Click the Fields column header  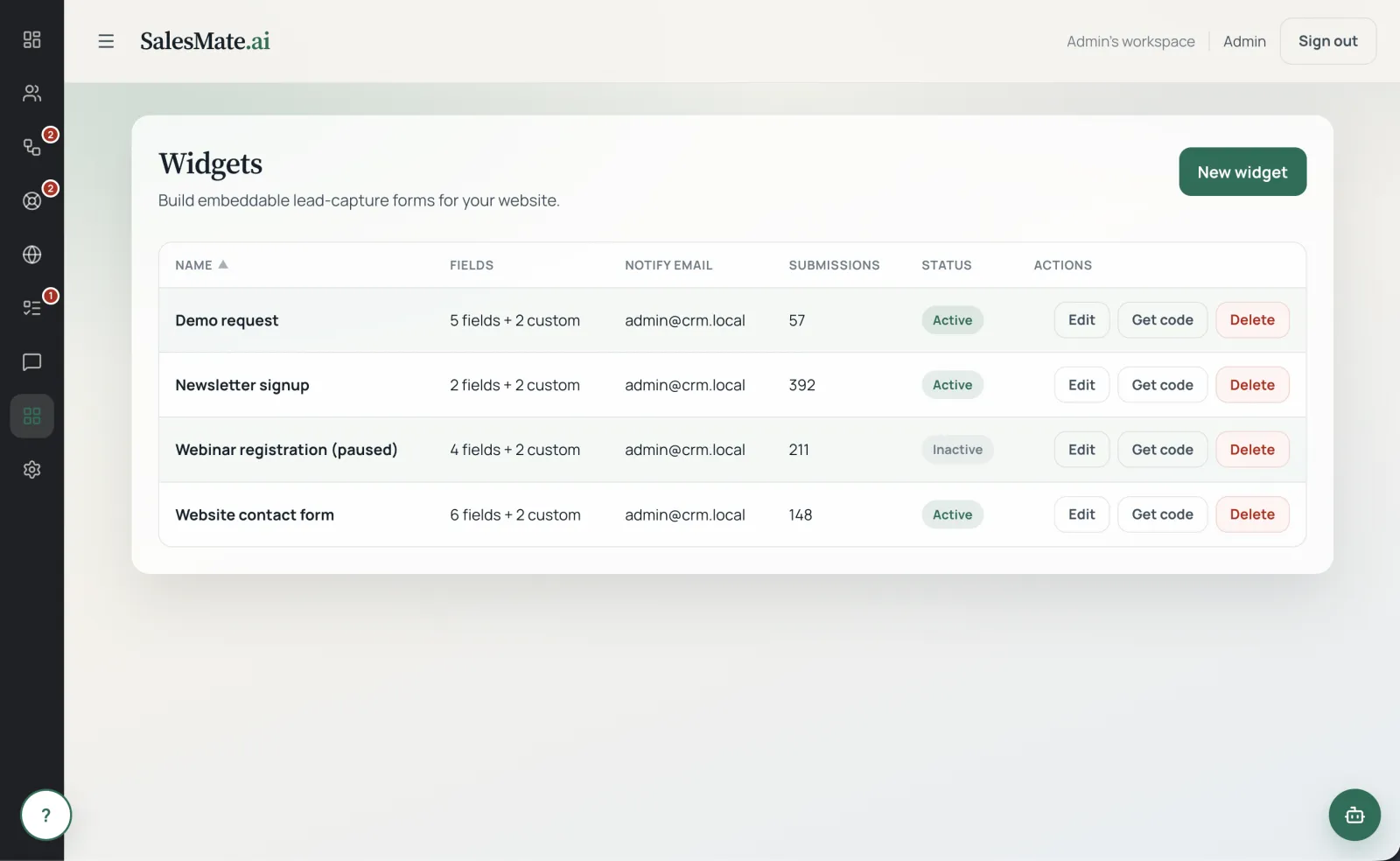pyautogui.click(x=472, y=265)
